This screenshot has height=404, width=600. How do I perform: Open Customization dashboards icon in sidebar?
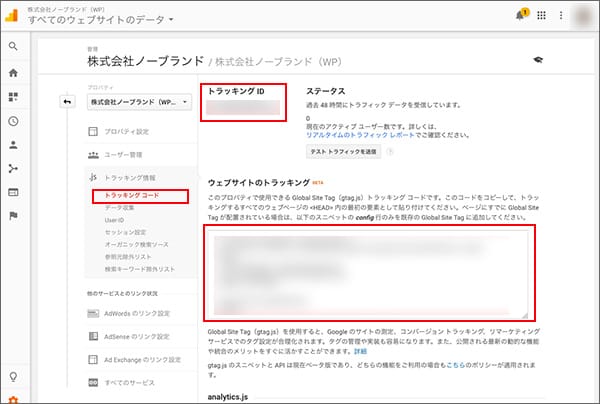point(13,97)
